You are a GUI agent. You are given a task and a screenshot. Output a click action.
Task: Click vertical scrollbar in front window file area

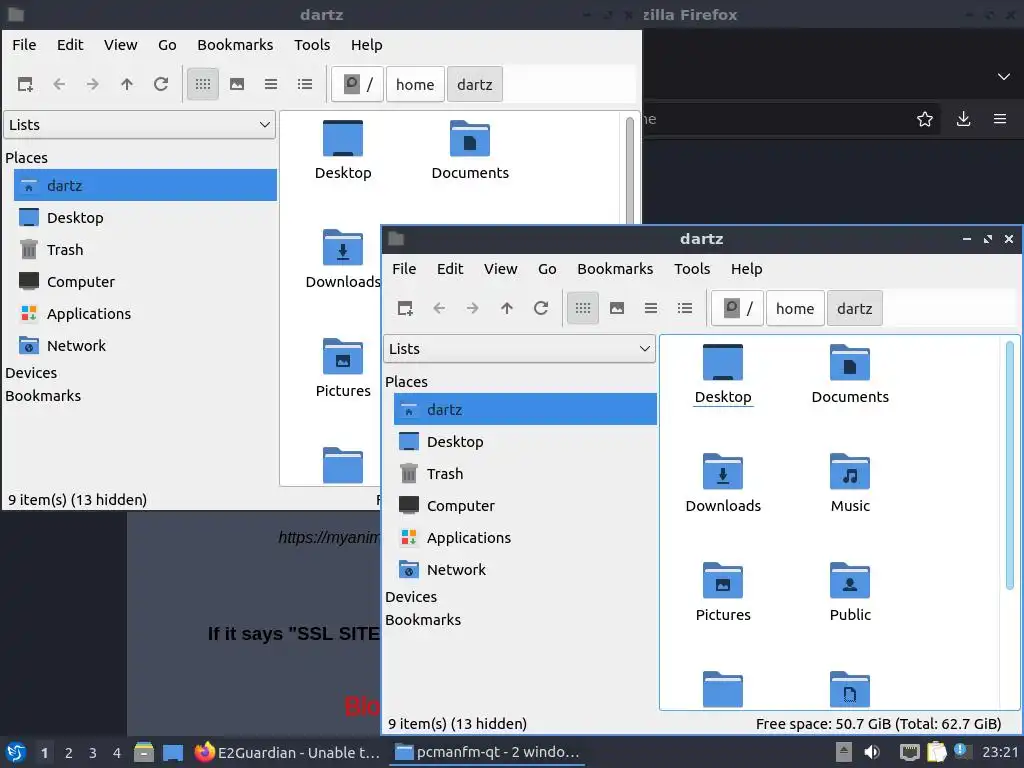1010,464
